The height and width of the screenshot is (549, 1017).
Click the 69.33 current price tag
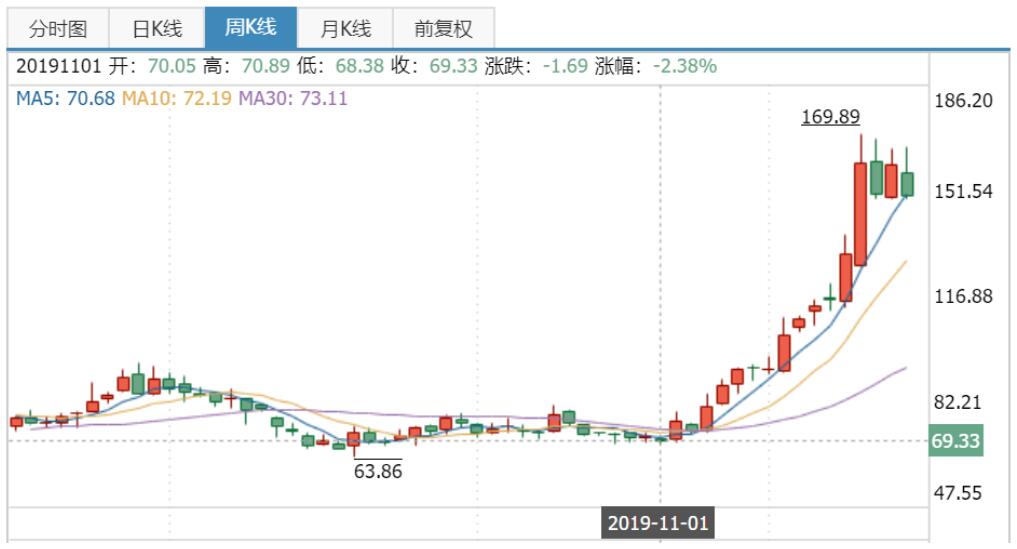[x=956, y=441]
